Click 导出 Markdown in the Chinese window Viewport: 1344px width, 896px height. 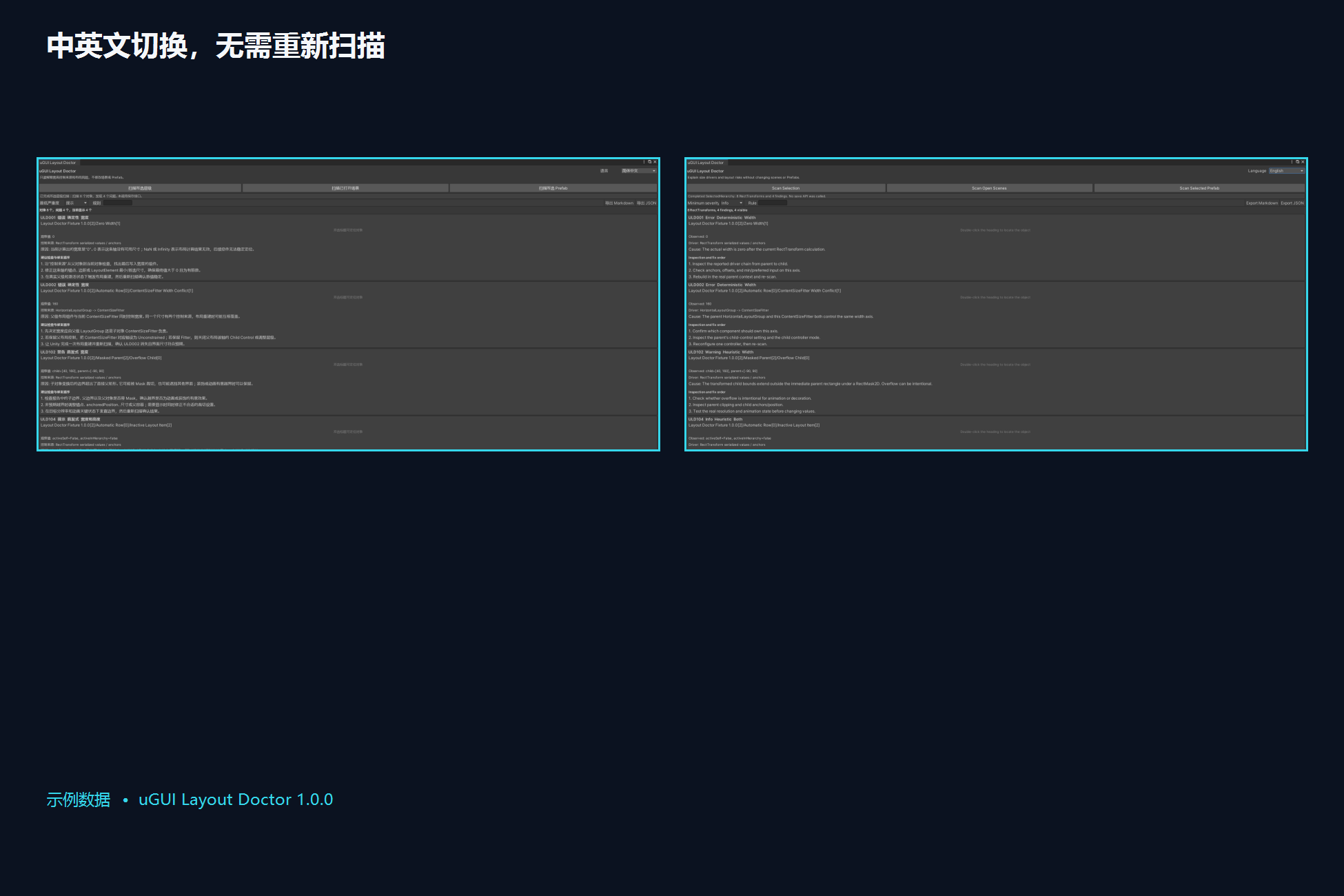tap(619, 203)
